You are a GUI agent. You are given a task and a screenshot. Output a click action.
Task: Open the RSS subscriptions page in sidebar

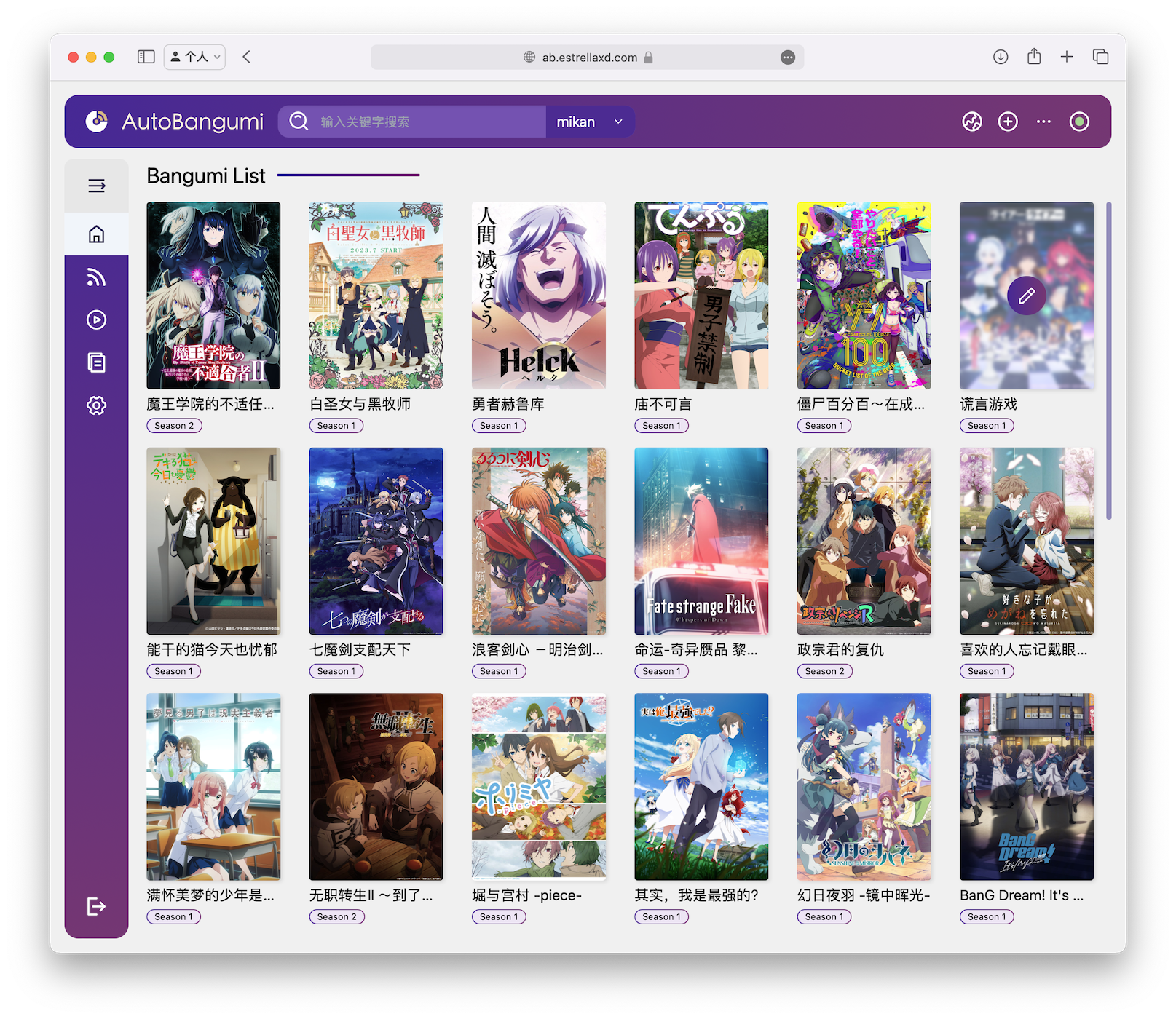pos(96,277)
